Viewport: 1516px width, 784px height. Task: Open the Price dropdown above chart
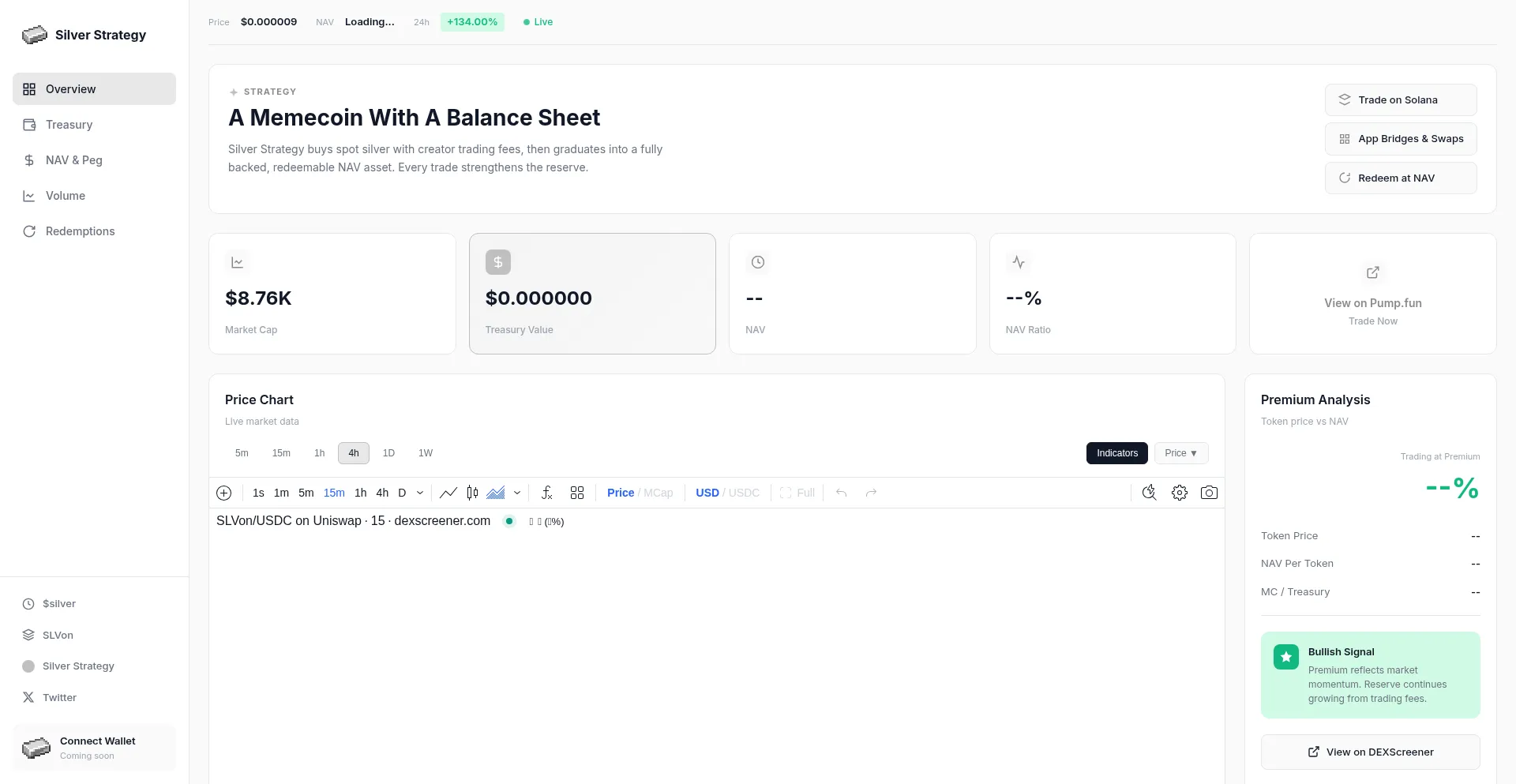coord(1181,453)
